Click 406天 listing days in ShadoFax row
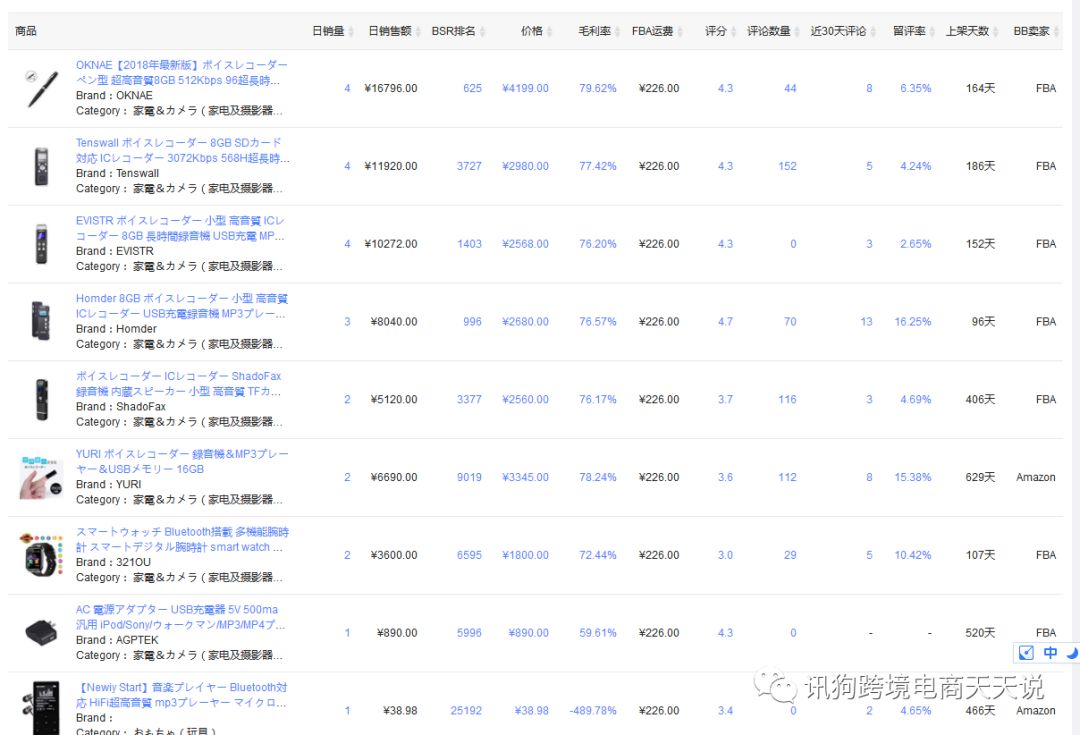 (980, 400)
